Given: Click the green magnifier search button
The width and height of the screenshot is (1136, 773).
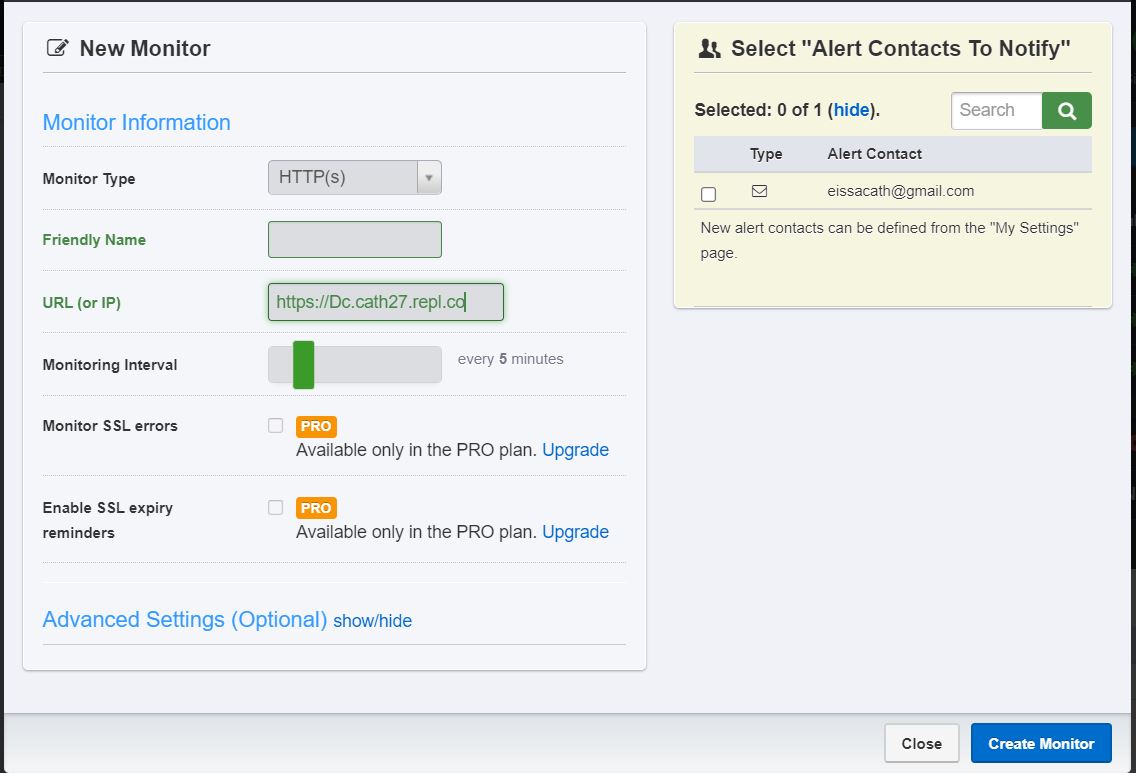Looking at the screenshot, I should (1066, 111).
